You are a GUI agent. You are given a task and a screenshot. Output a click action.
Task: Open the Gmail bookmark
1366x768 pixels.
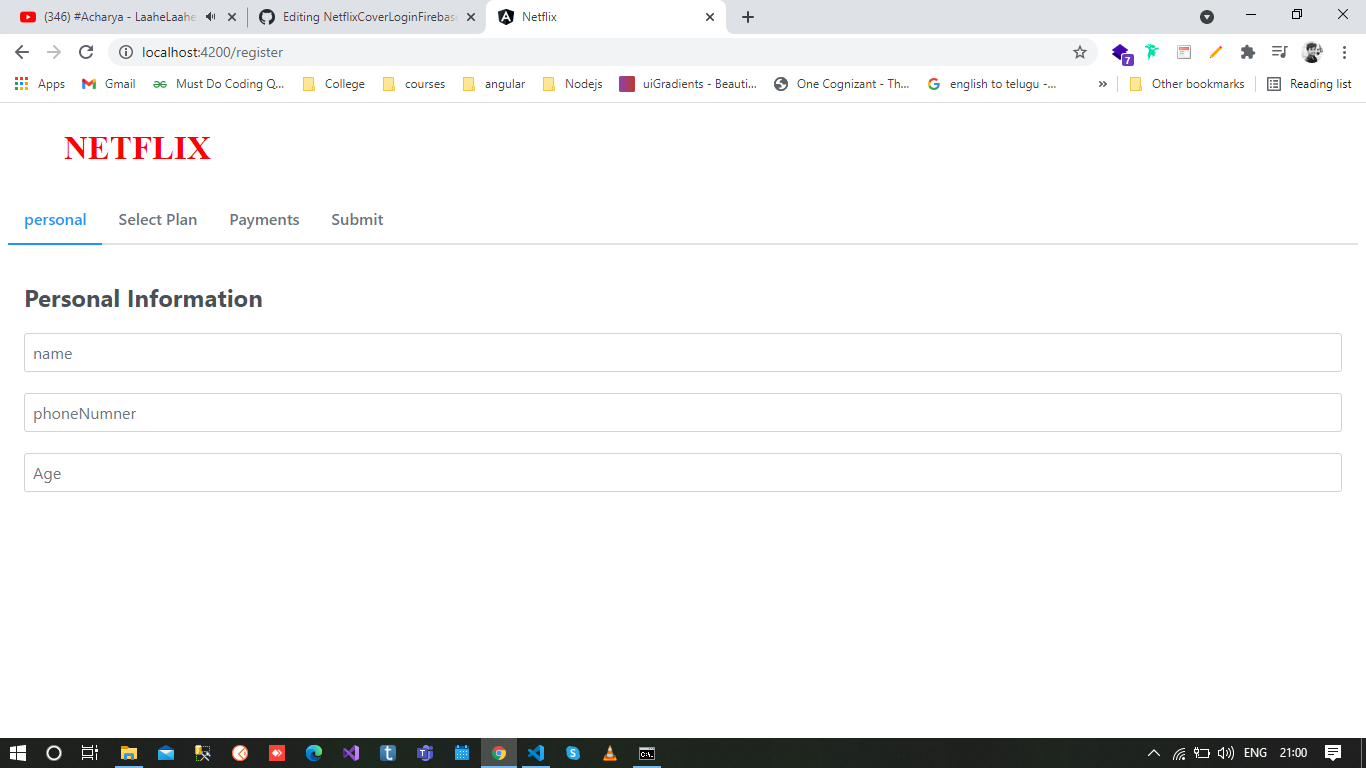(x=107, y=84)
